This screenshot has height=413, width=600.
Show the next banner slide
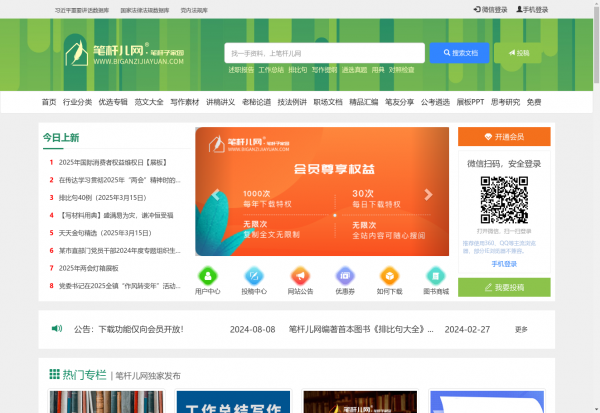(x=428, y=195)
